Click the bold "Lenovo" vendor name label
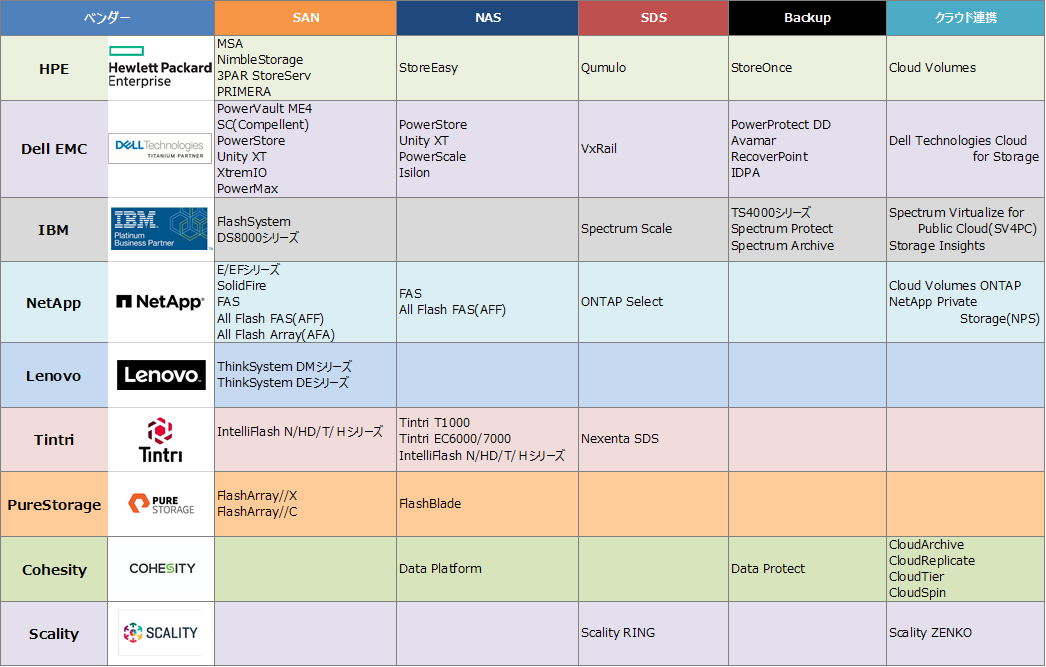 [53, 376]
